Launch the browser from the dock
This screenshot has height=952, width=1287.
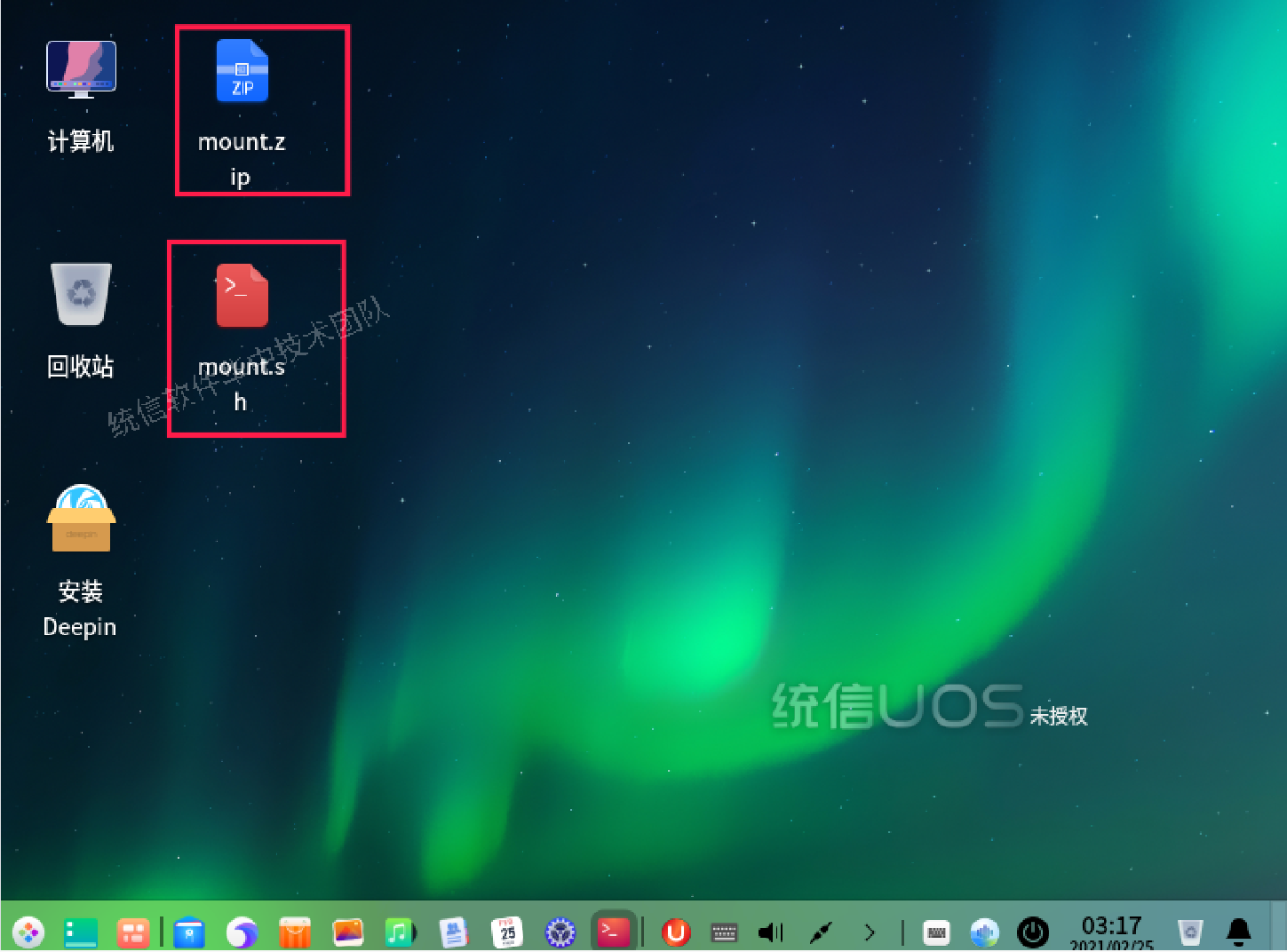click(242, 932)
